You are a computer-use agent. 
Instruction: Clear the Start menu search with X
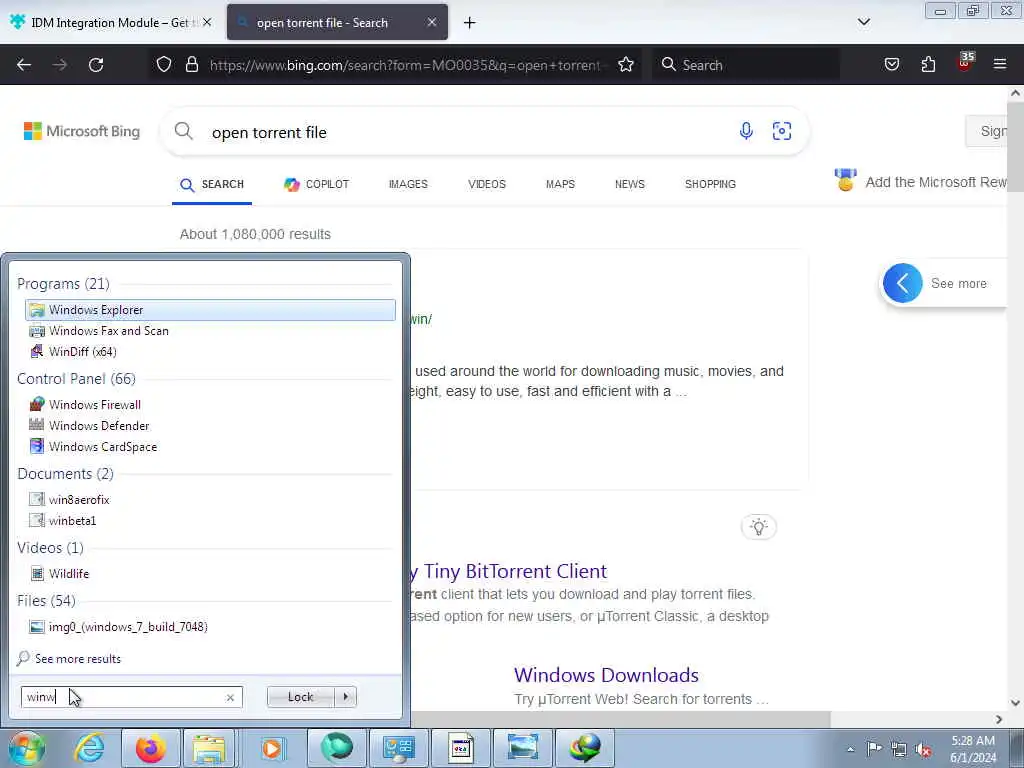click(230, 697)
